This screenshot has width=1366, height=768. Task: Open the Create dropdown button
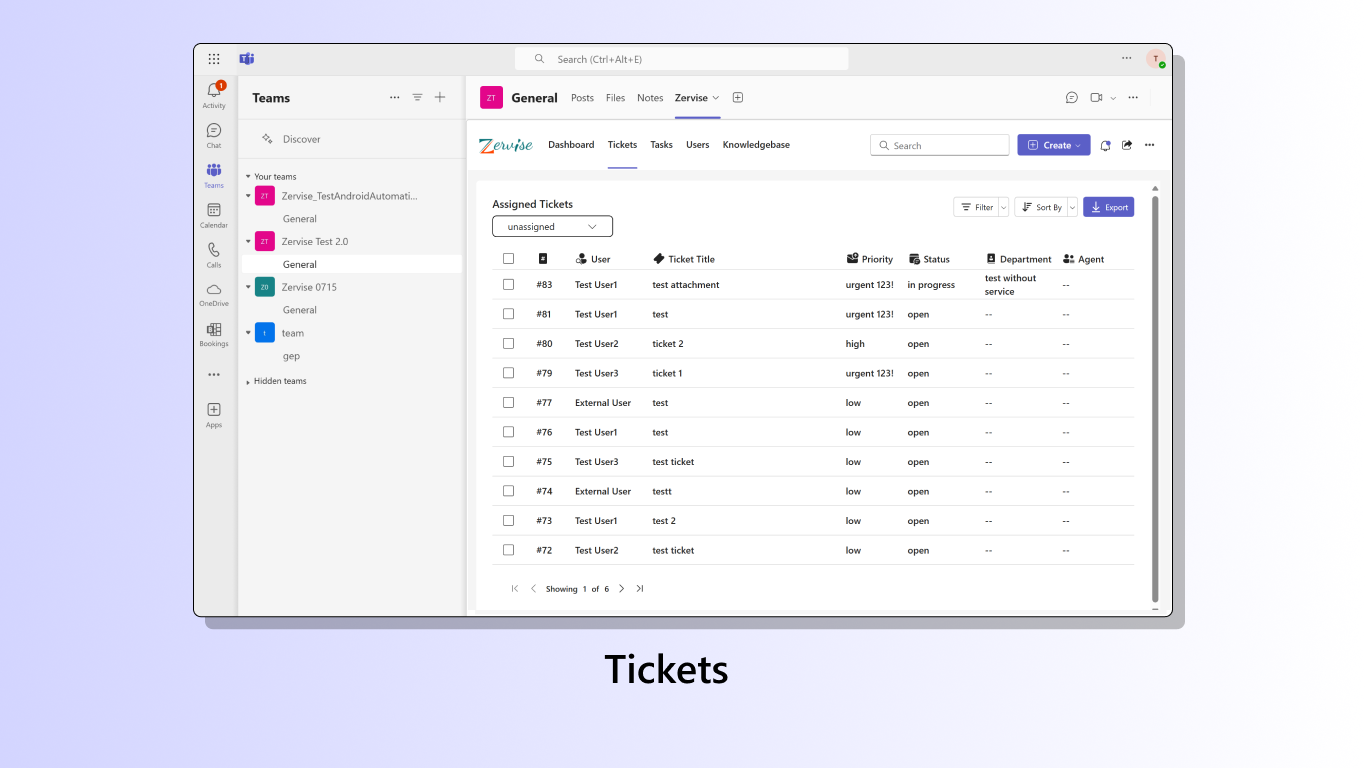click(x=1054, y=145)
